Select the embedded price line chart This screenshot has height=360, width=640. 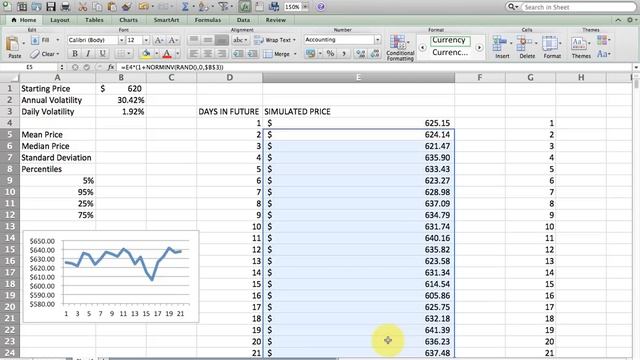(x=111, y=277)
